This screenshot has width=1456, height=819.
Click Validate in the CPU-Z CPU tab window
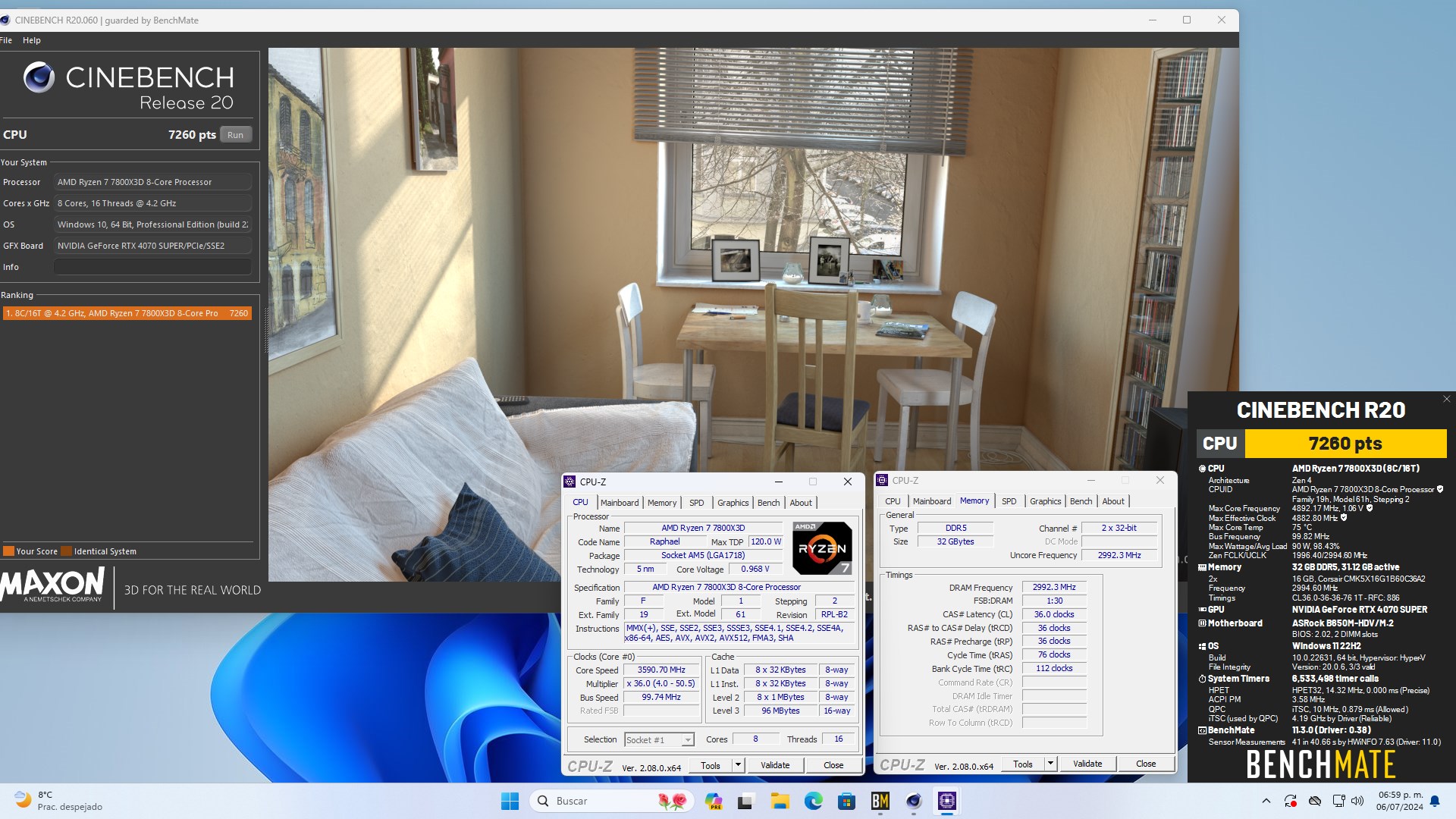[775, 765]
